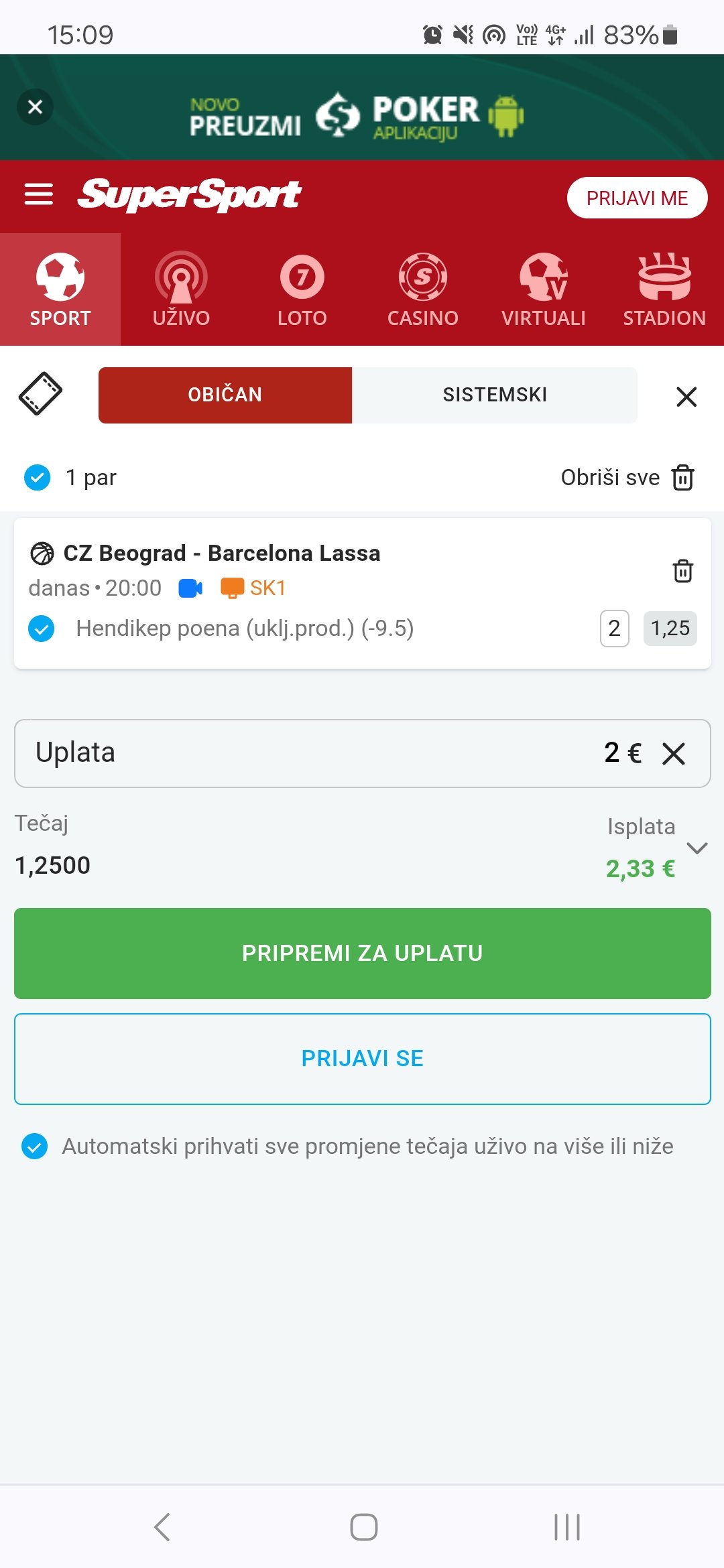Image resolution: width=724 pixels, height=1568 pixels.
Task: Tap the Uplata stake amount field
Action: pos(335,753)
